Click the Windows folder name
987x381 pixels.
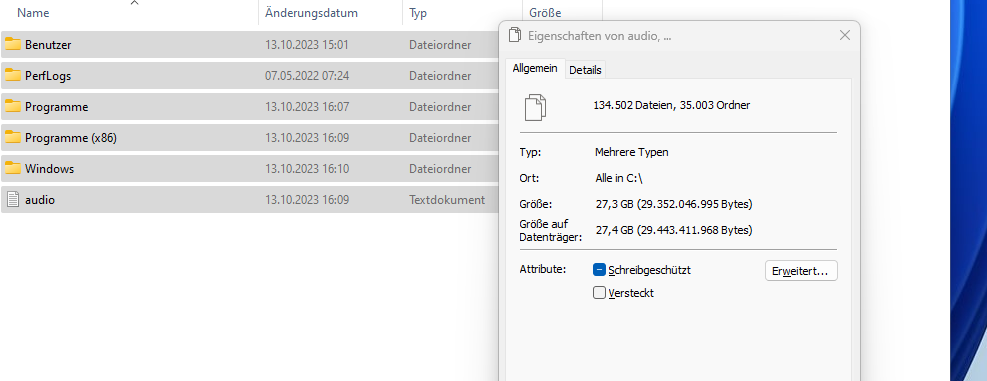point(50,169)
